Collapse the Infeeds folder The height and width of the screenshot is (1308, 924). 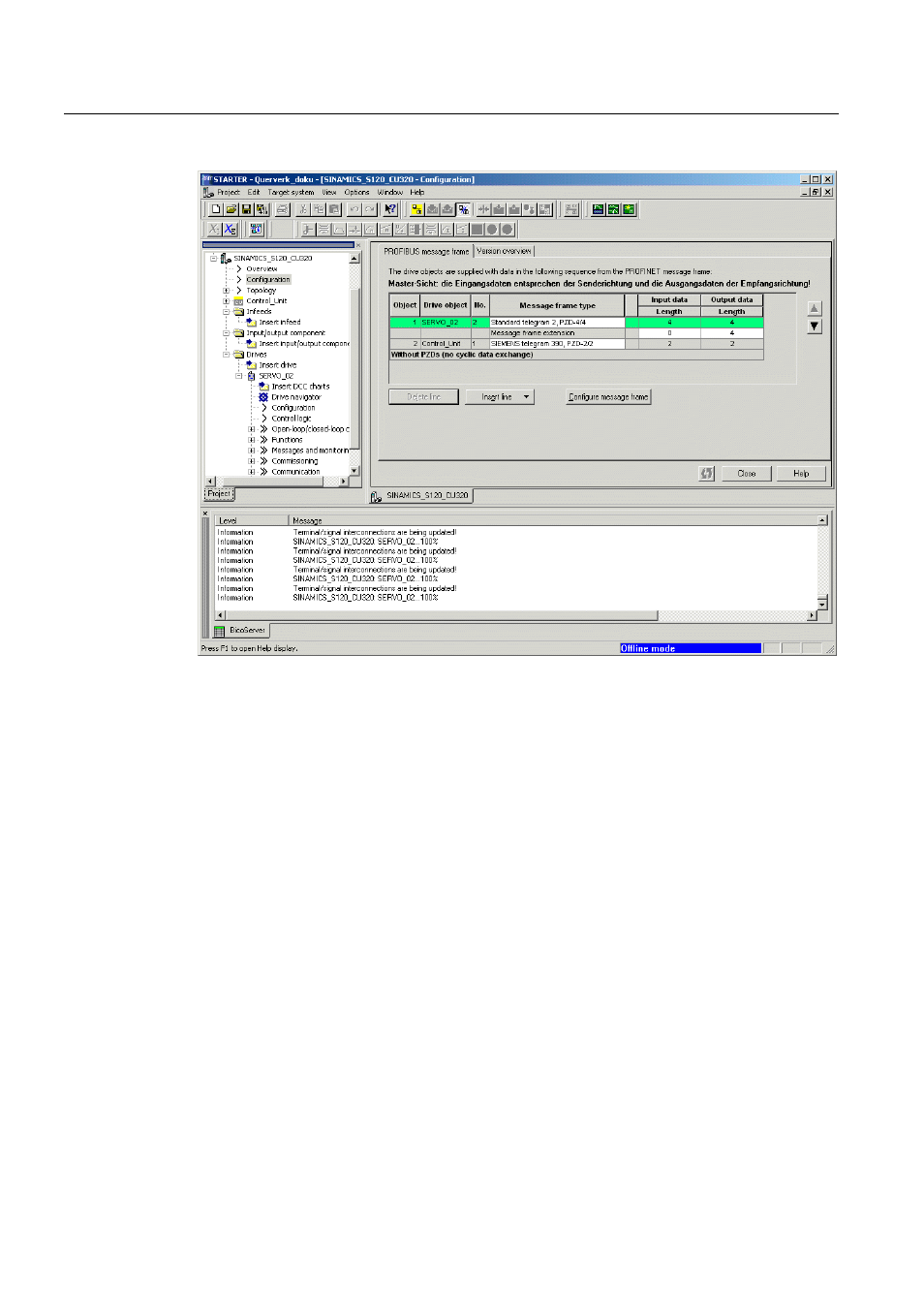click(x=226, y=312)
